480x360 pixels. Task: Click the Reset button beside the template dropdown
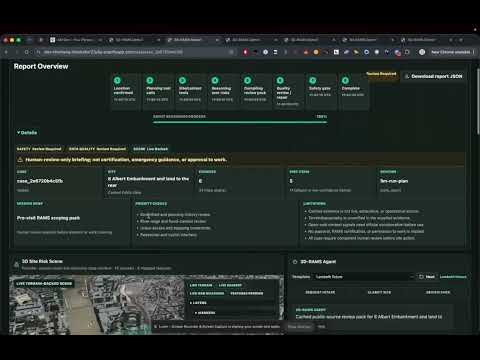tap(427, 277)
